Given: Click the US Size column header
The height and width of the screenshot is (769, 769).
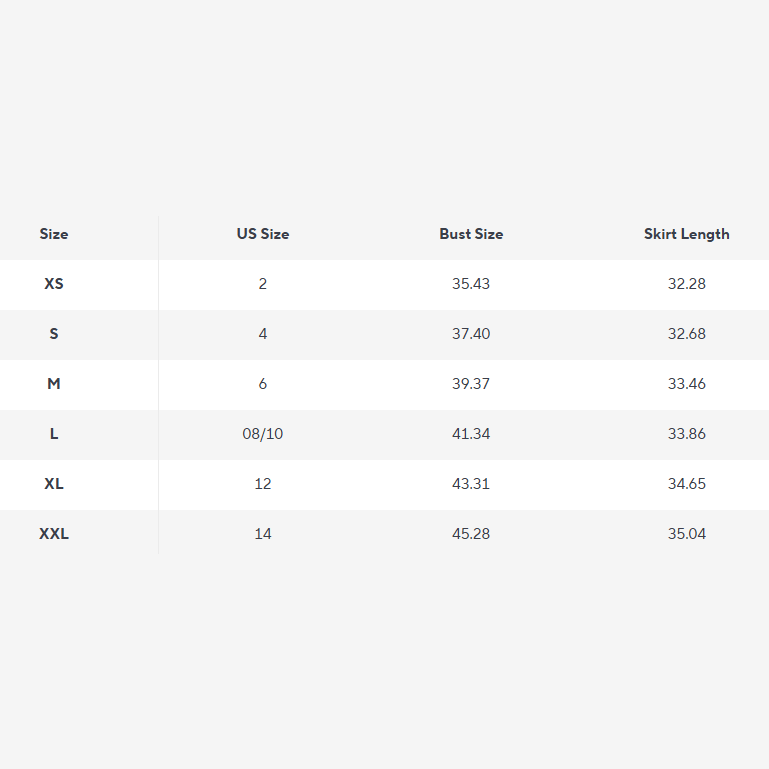Looking at the screenshot, I should [263, 234].
